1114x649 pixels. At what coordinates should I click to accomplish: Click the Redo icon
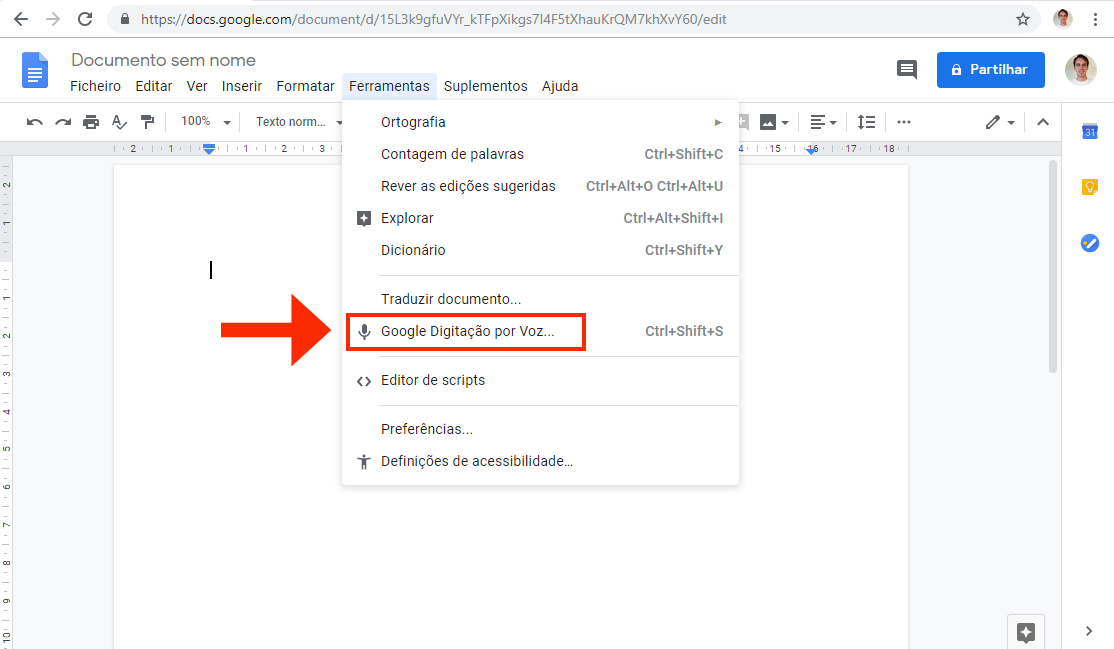coord(62,121)
